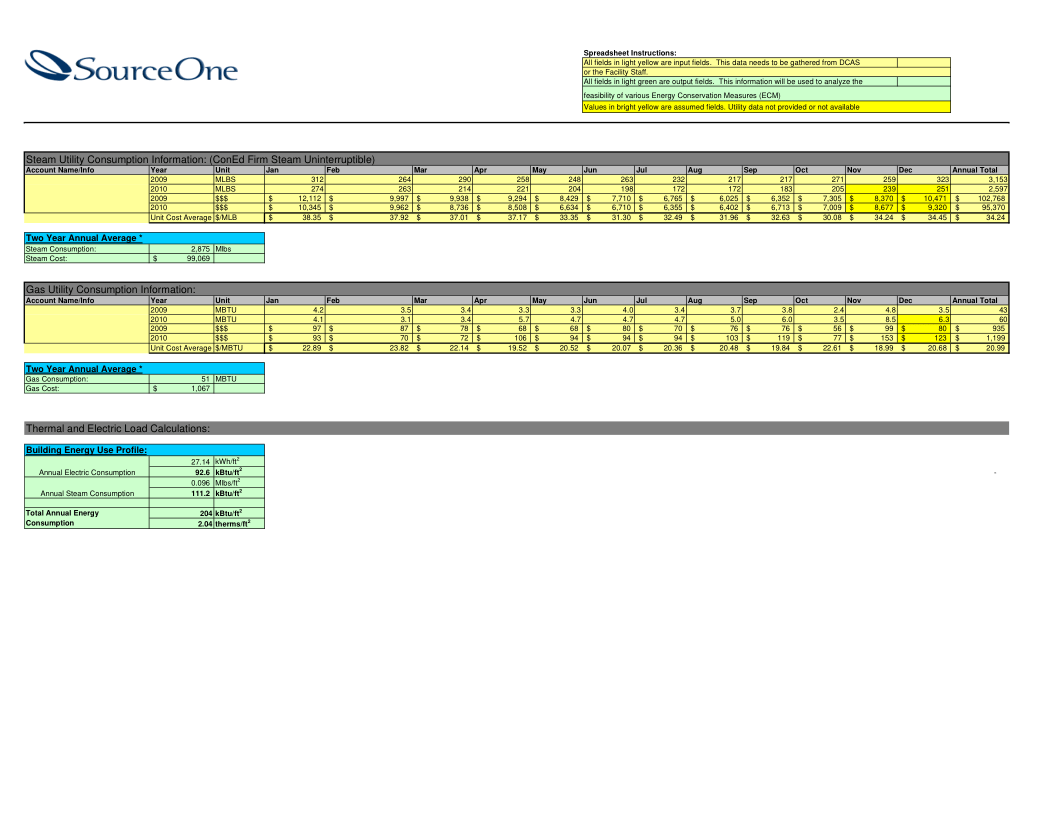This screenshot has width=1056, height=816.
Task: Select the Building Energy Use Profile heading
Action: [86, 450]
